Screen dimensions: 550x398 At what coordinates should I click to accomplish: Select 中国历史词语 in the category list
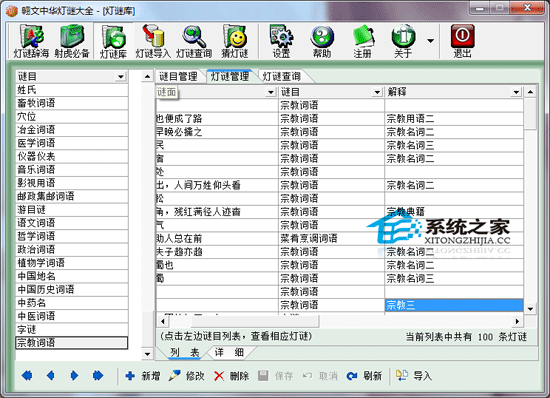(x=72, y=290)
